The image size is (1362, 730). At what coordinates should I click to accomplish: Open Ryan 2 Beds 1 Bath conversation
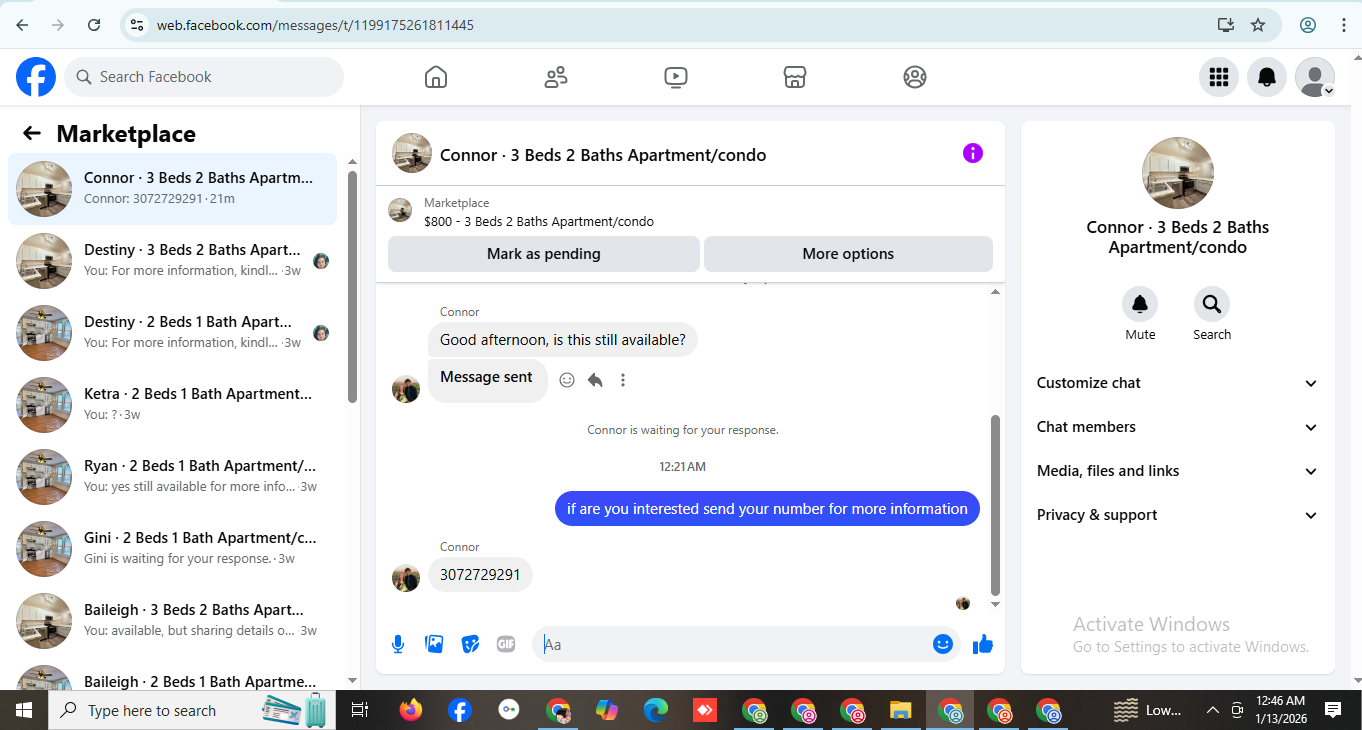pyautogui.click(x=172, y=477)
